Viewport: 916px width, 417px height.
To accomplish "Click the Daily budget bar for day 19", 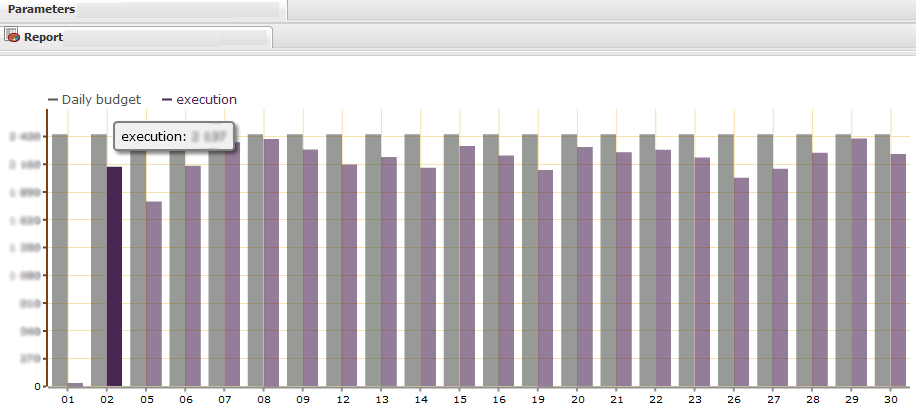I will [x=529, y=260].
